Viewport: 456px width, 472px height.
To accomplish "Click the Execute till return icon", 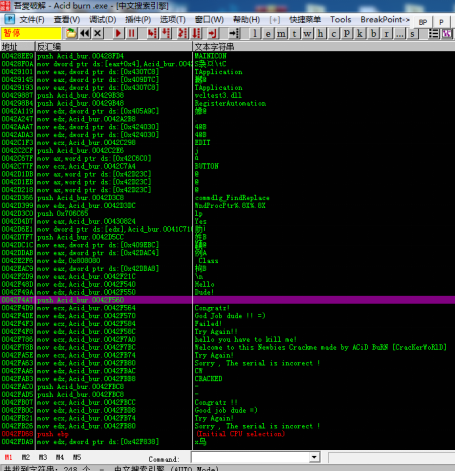I will tap(212, 33).
